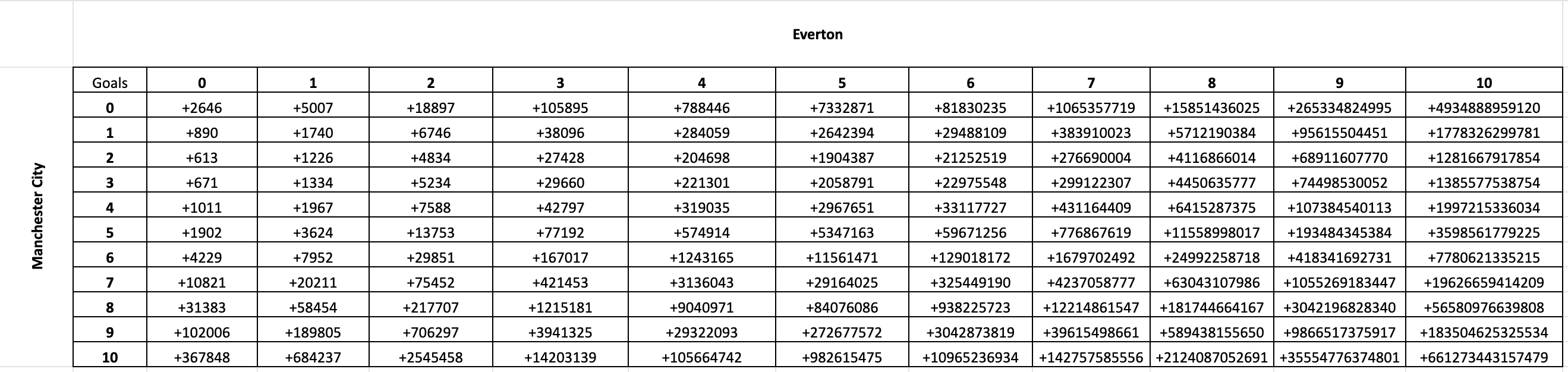The image size is (1568, 372).
Task: Select the cell reading +9866517375917
Action: click(x=1339, y=332)
